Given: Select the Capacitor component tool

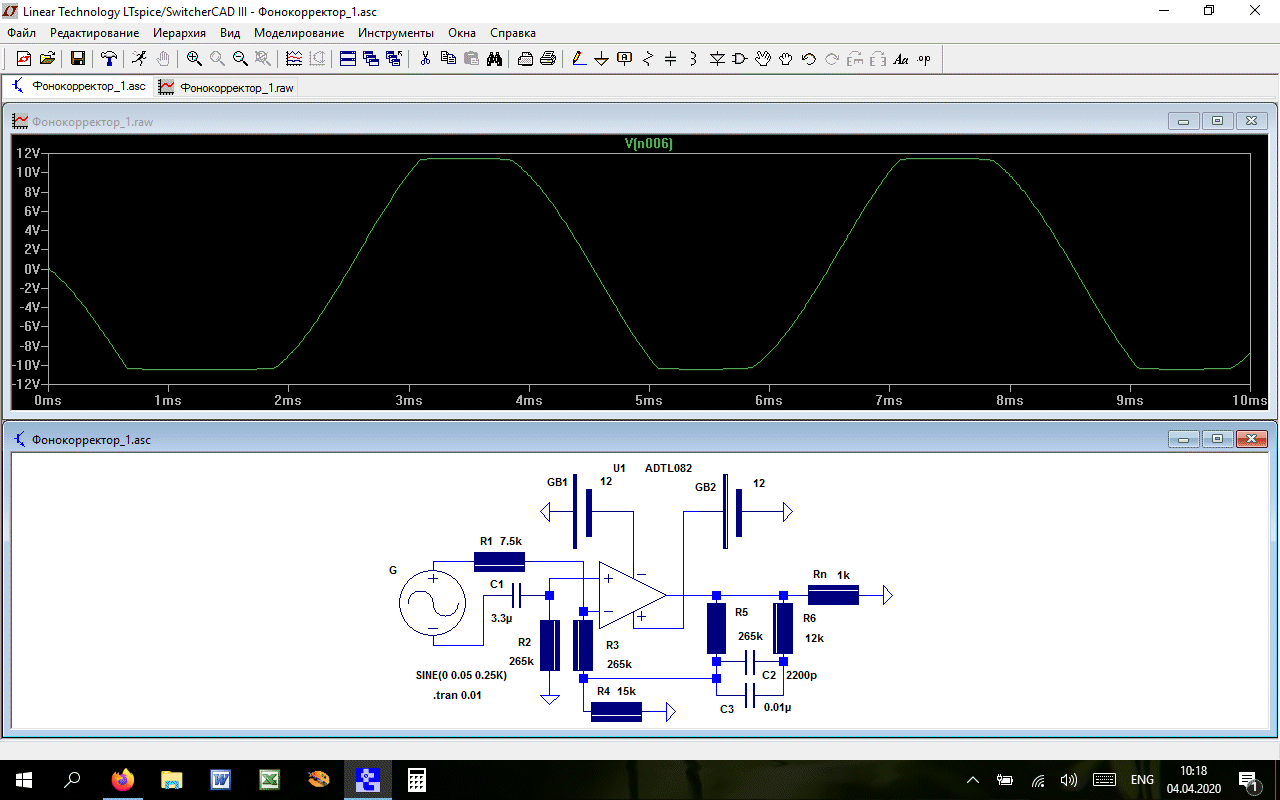Looking at the screenshot, I should pyautogui.click(x=671, y=59).
